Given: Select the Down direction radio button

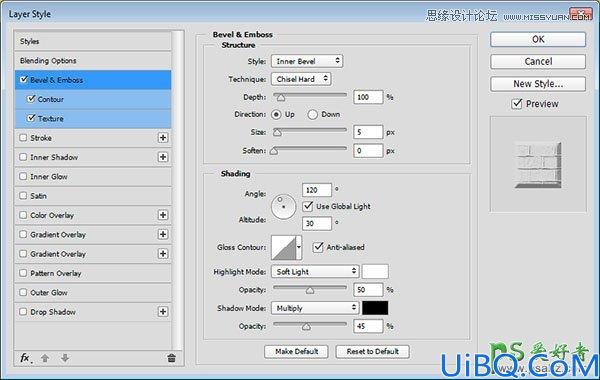Looking at the screenshot, I should (312, 114).
